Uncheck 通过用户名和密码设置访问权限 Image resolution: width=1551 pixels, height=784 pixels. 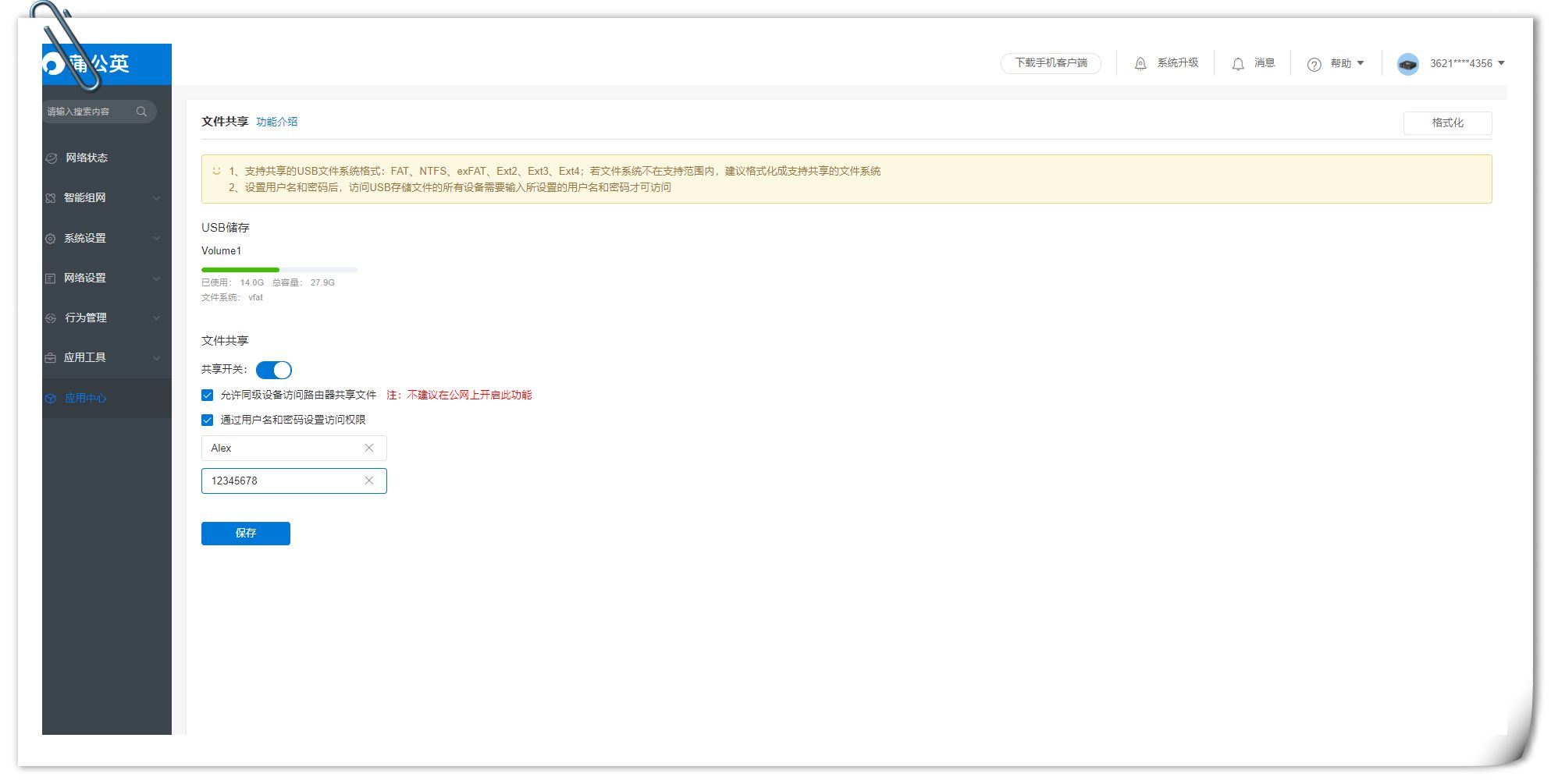(207, 420)
